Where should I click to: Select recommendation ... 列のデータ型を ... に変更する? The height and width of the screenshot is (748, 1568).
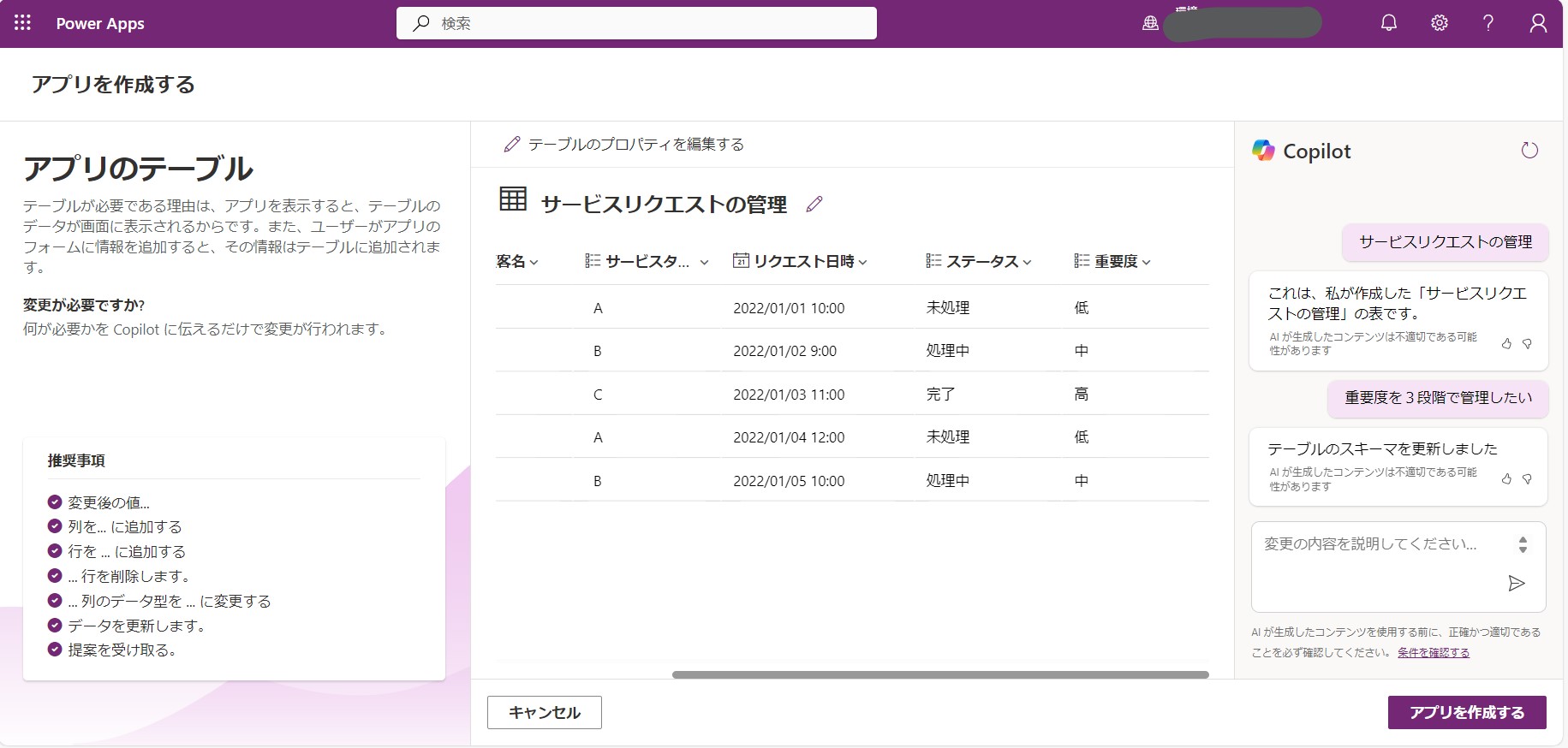click(170, 601)
